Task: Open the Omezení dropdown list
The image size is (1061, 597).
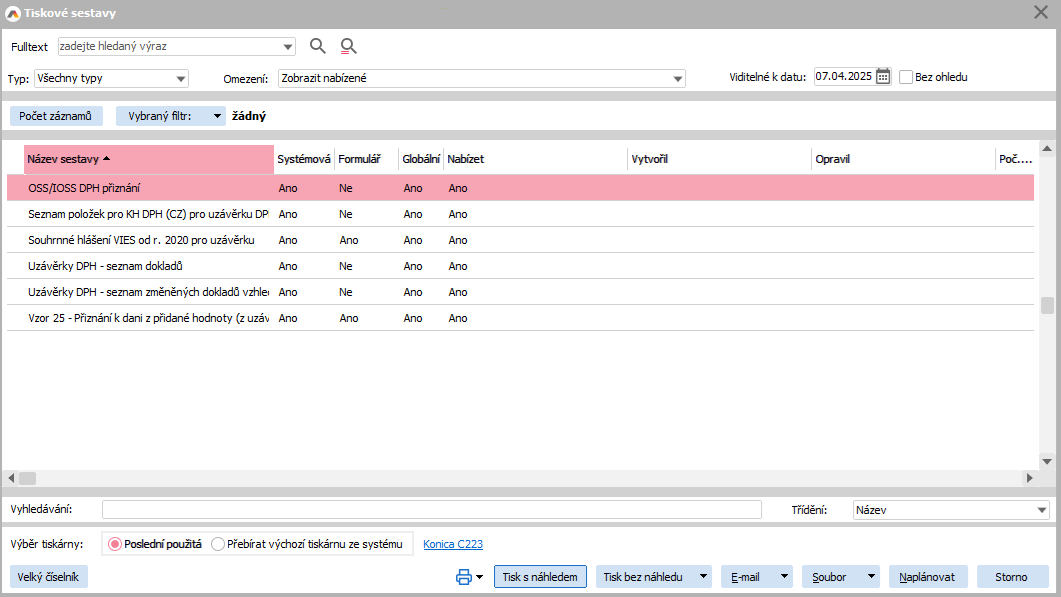Action: click(677, 78)
